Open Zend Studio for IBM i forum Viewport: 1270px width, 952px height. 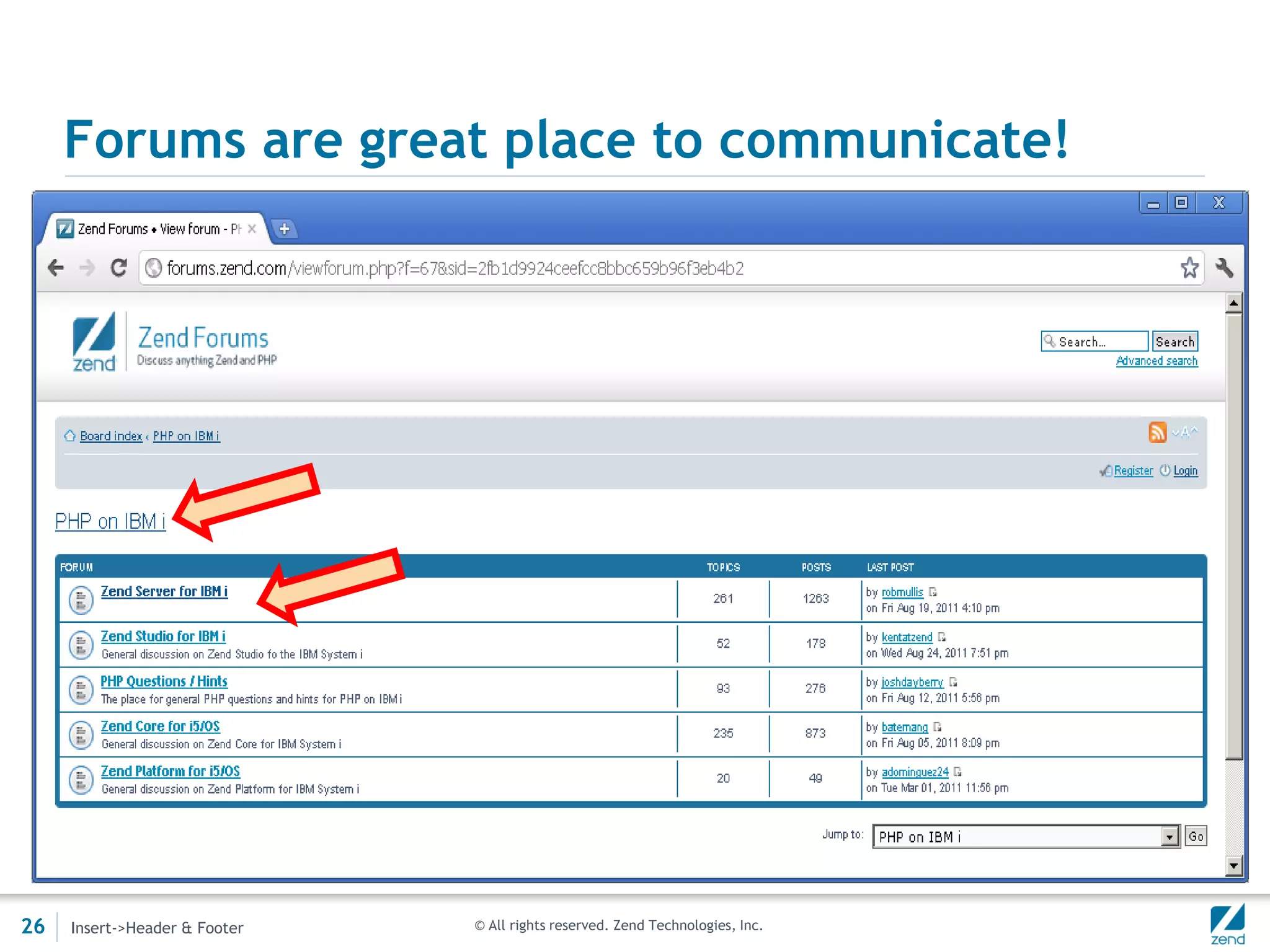coord(163,637)
